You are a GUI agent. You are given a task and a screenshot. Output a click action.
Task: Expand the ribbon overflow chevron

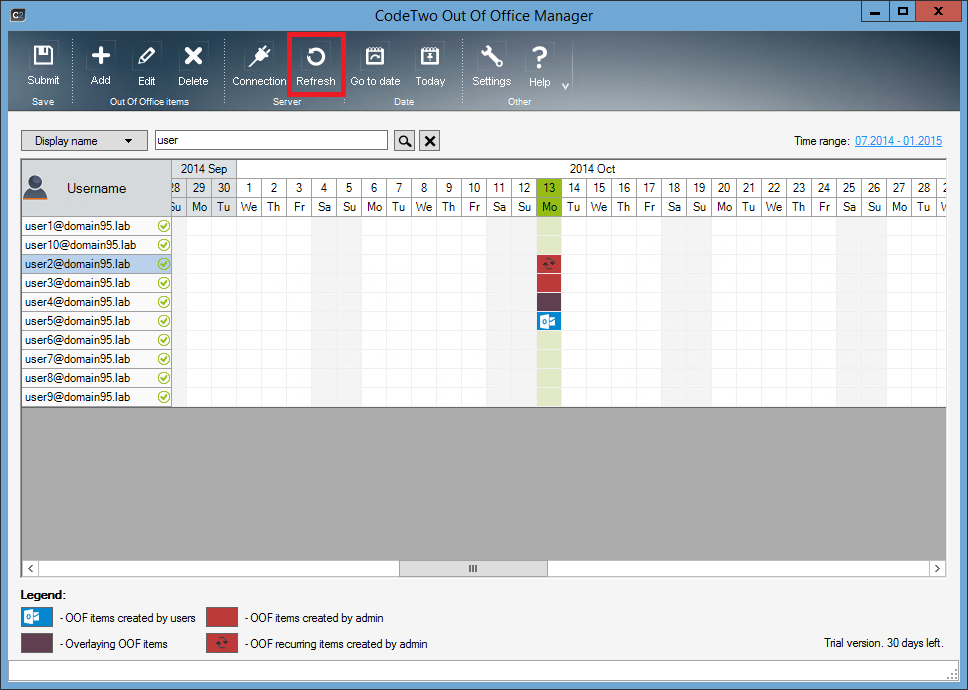click(565, 86)
